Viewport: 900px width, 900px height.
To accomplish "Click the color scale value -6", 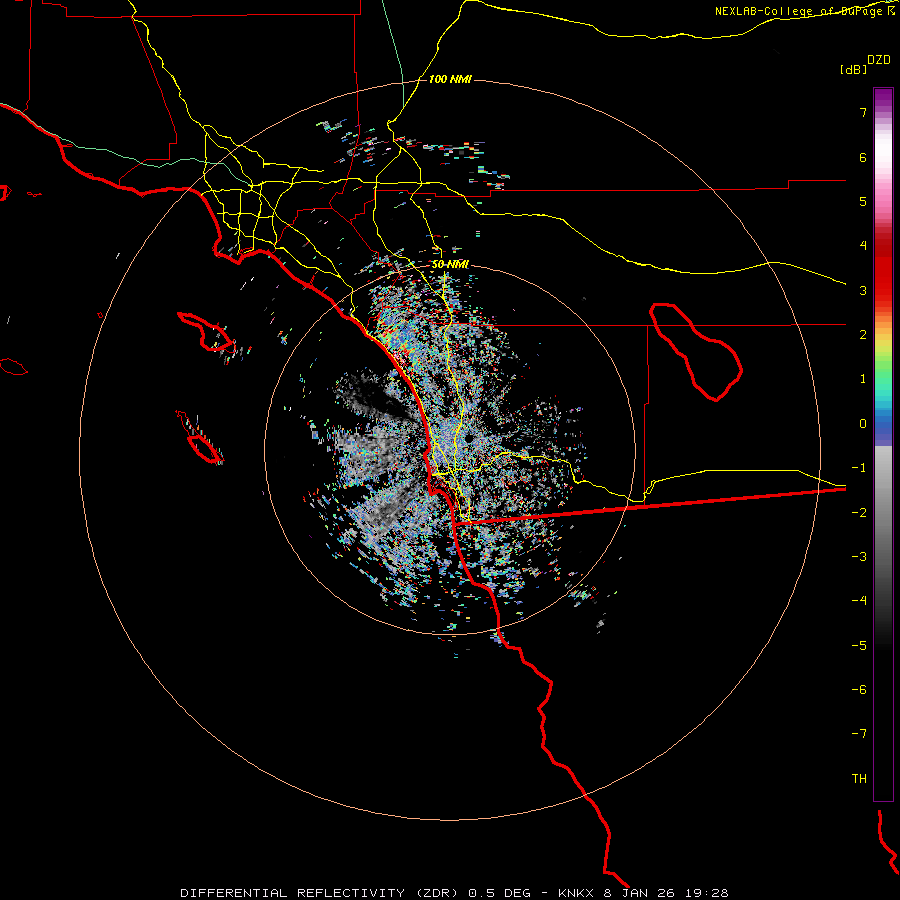I will [x=859, y=690].
